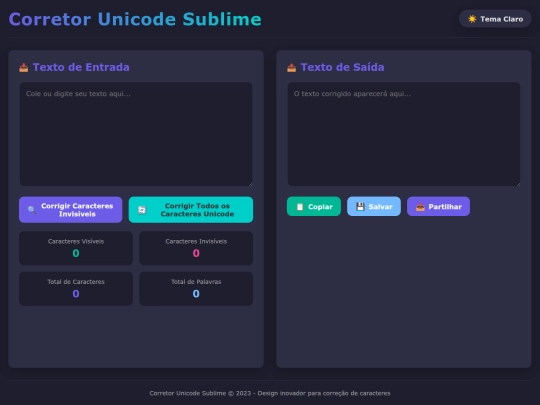Click the sun icon in theme button
Viewport: 540px width, 405px height.
[x=472, y=19]
